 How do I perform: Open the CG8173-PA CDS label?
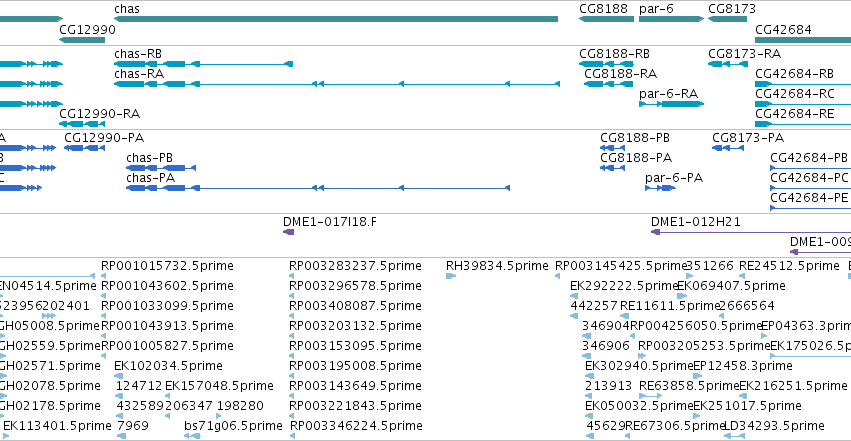coord(748,138)
